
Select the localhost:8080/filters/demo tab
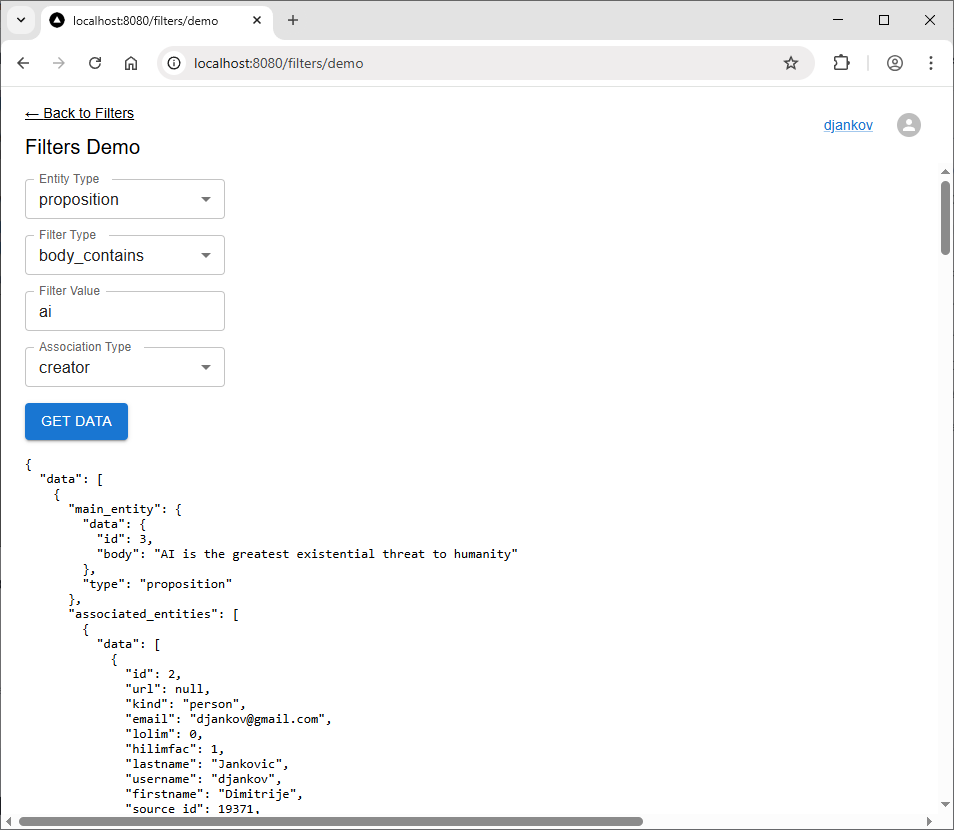tap(145, 20)
